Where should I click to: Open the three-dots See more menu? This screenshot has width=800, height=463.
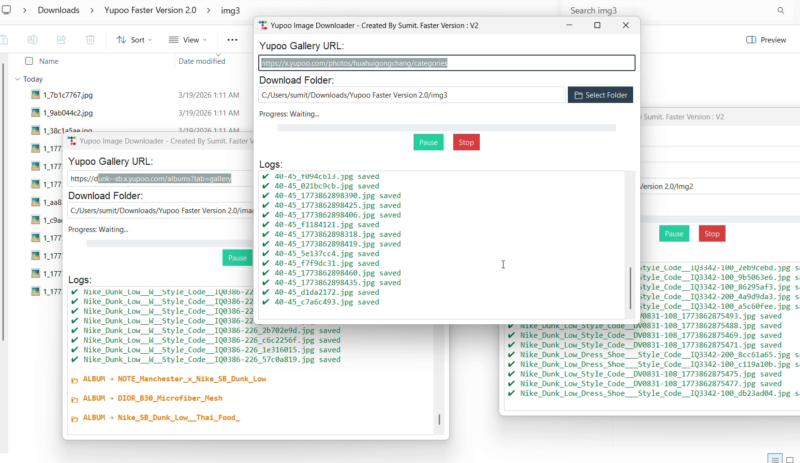[232, 40]
